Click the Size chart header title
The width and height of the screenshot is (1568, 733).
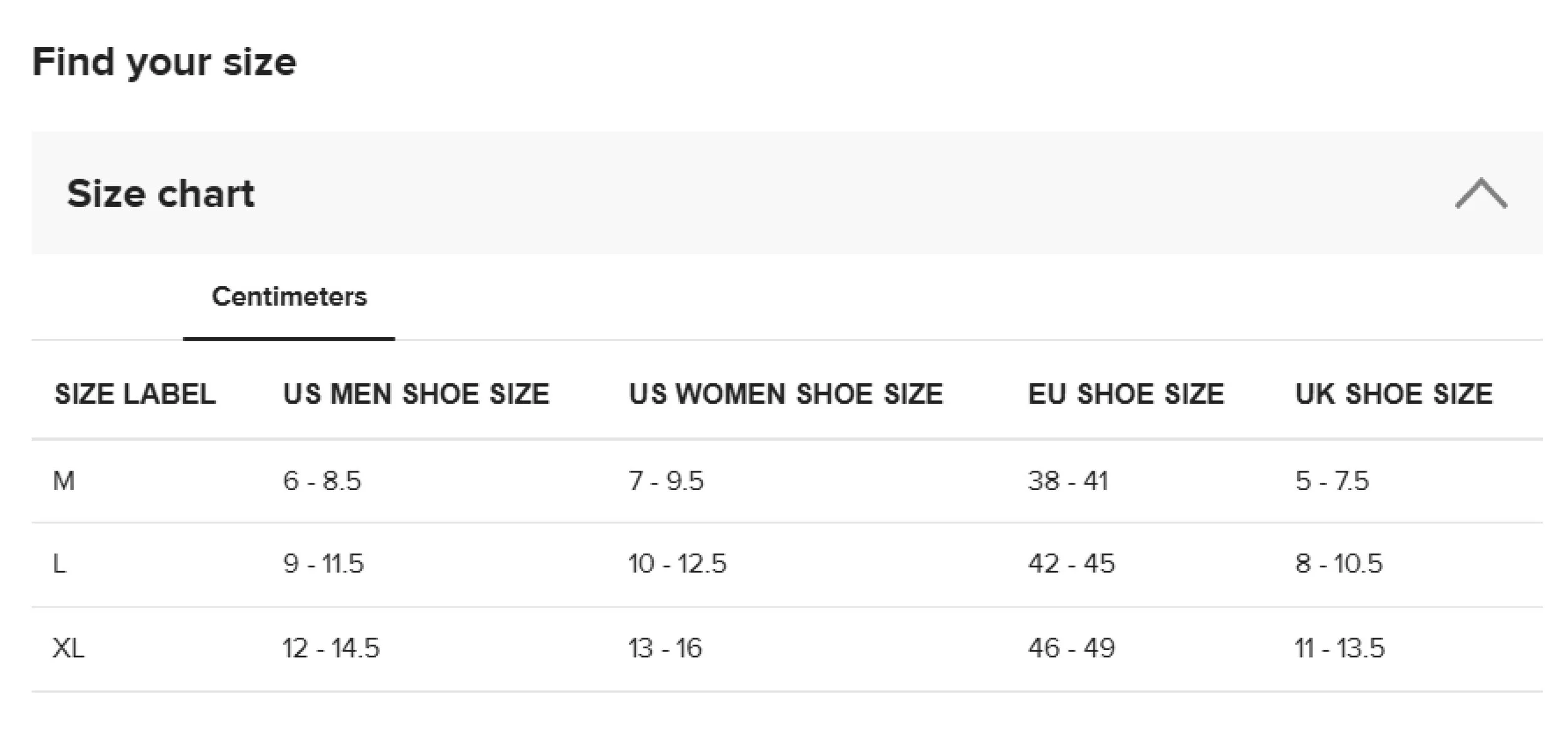(161, 193)
